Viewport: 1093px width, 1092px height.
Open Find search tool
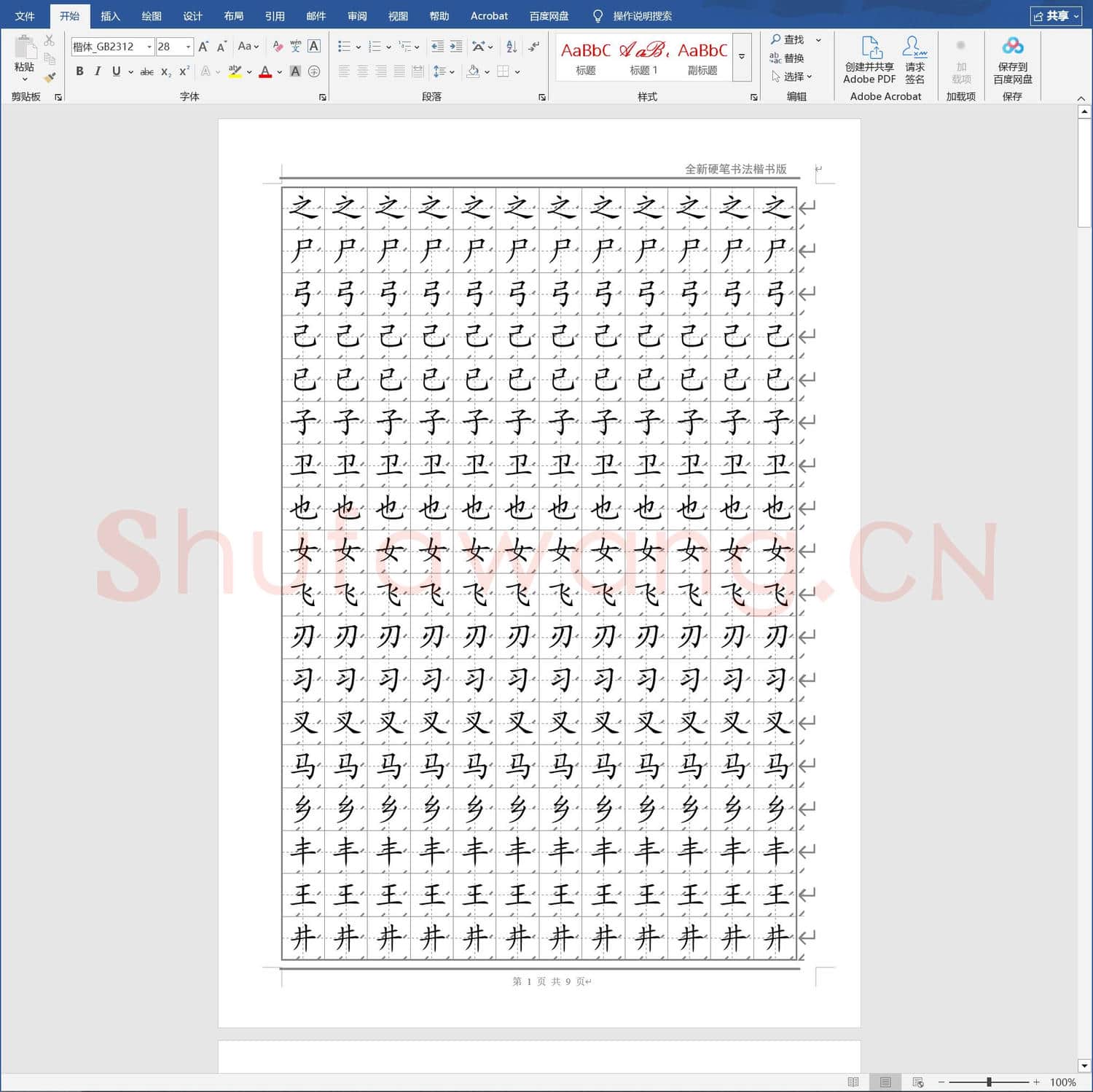click(788, 39)
